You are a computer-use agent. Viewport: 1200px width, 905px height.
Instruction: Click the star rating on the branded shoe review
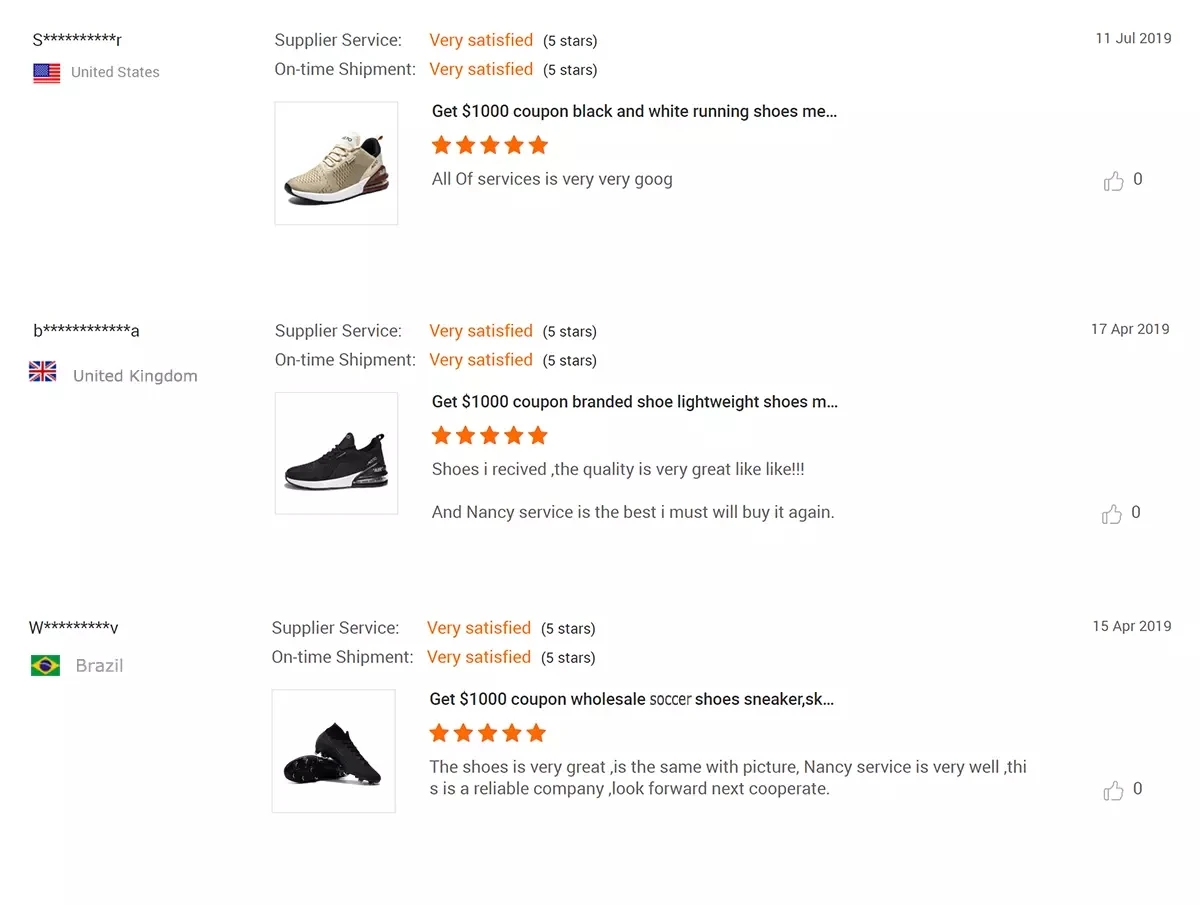[x=490, y=435]
